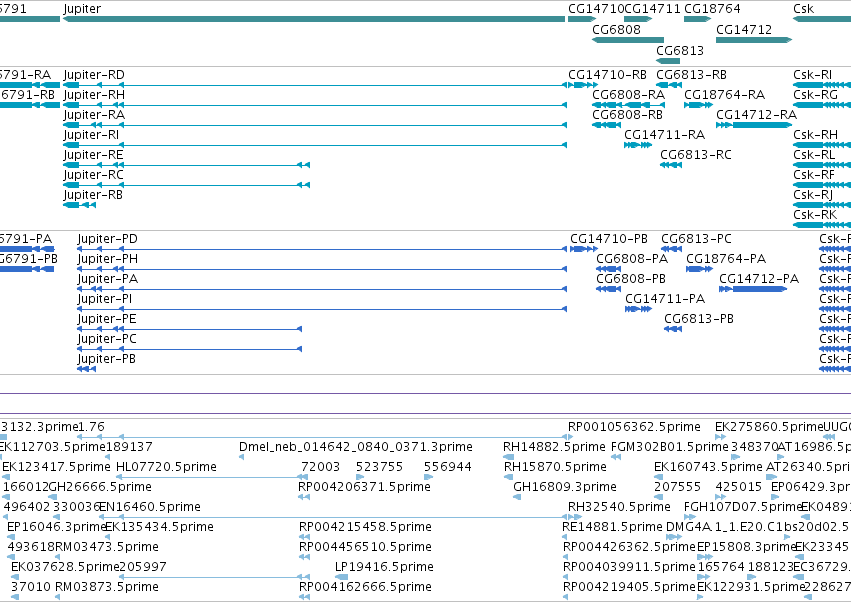Screen dimensions: 851x602
Task: Select the Jupiter gene bar
Action: pos(314,19)
